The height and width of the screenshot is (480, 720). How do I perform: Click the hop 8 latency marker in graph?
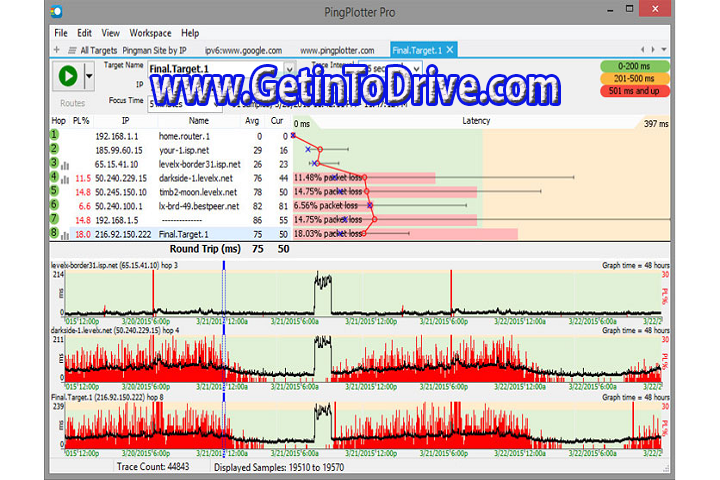pos(364,234)
